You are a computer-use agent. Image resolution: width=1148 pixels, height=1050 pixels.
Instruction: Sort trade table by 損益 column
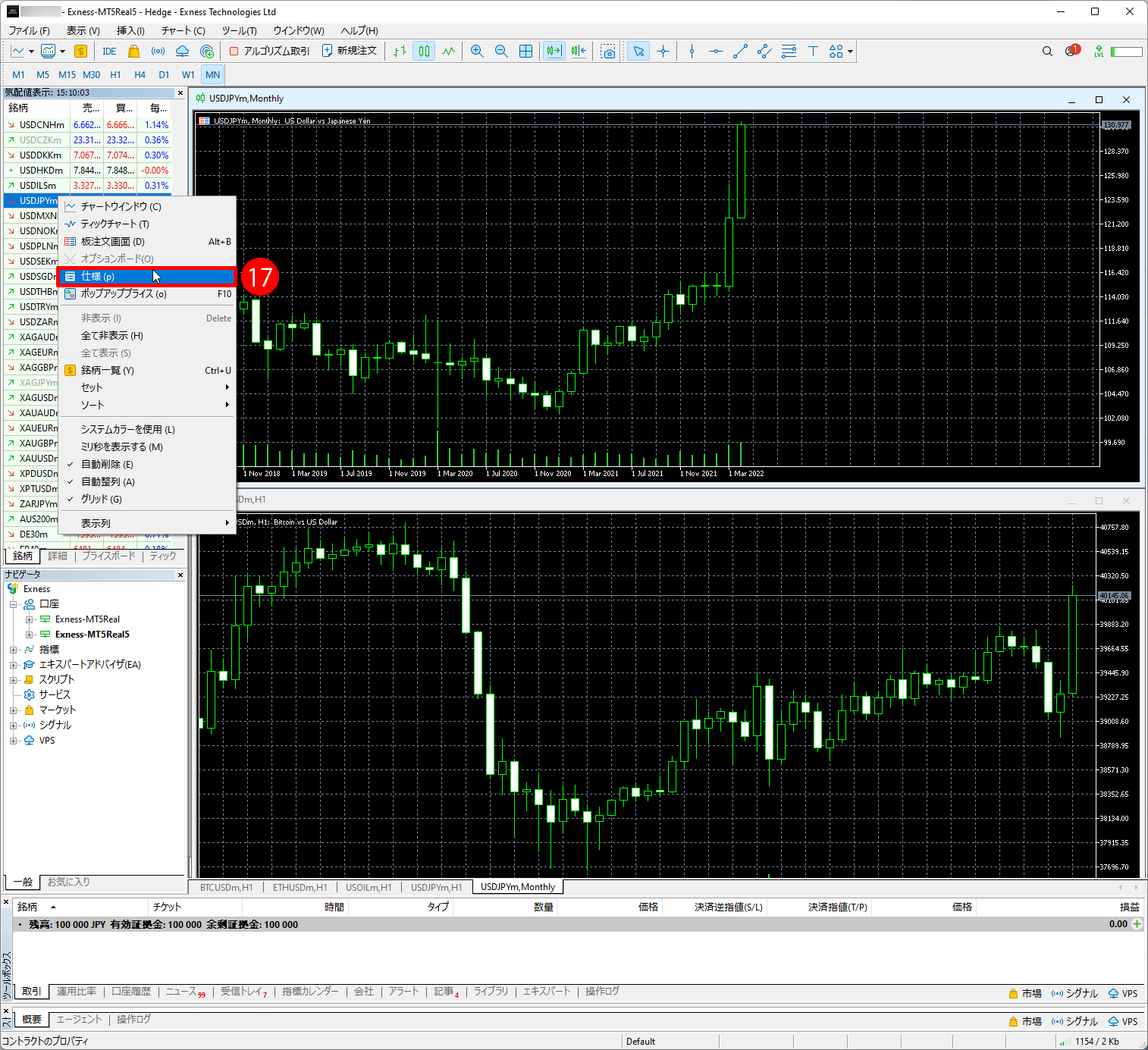(1129, 907)
